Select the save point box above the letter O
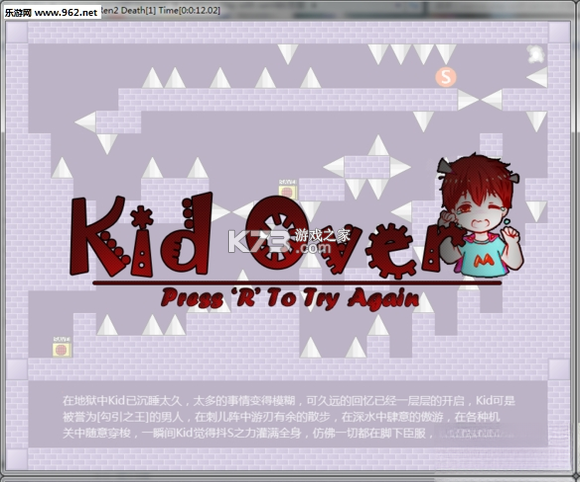580x482 pixels. pyautogui.click(x=287, y=191)
